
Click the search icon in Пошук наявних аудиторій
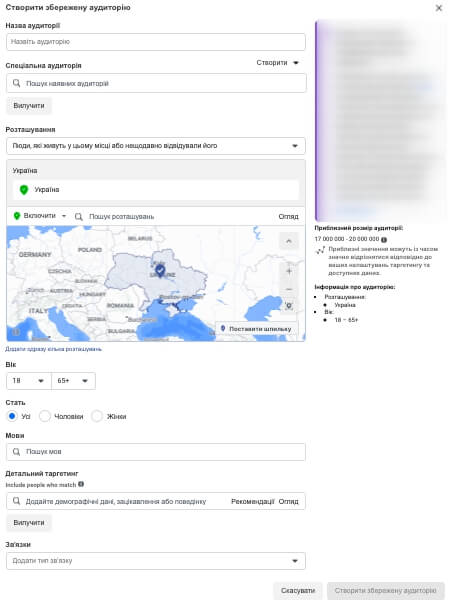[x=17, y=83]
